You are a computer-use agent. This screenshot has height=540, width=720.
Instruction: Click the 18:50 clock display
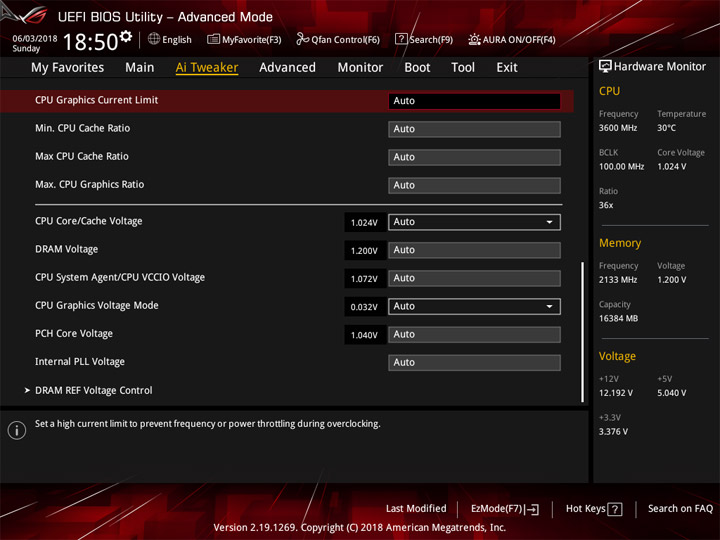coord(90,42)
